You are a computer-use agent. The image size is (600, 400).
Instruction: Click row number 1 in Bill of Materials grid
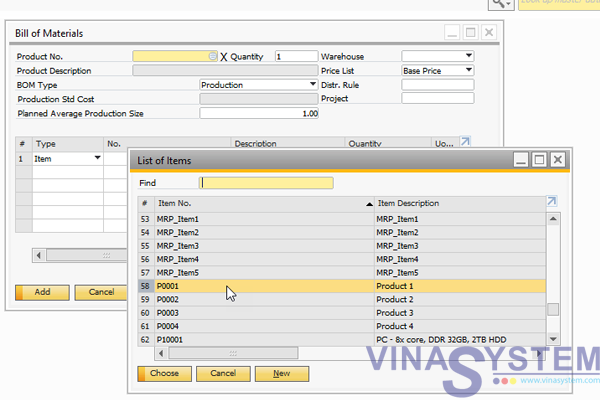click(x=24, y=159)
